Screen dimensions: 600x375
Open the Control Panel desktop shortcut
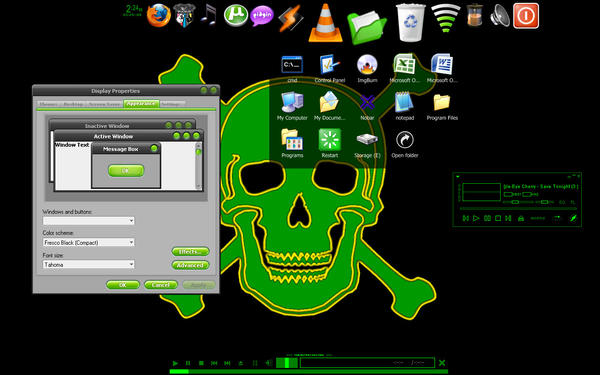point(329,69)
